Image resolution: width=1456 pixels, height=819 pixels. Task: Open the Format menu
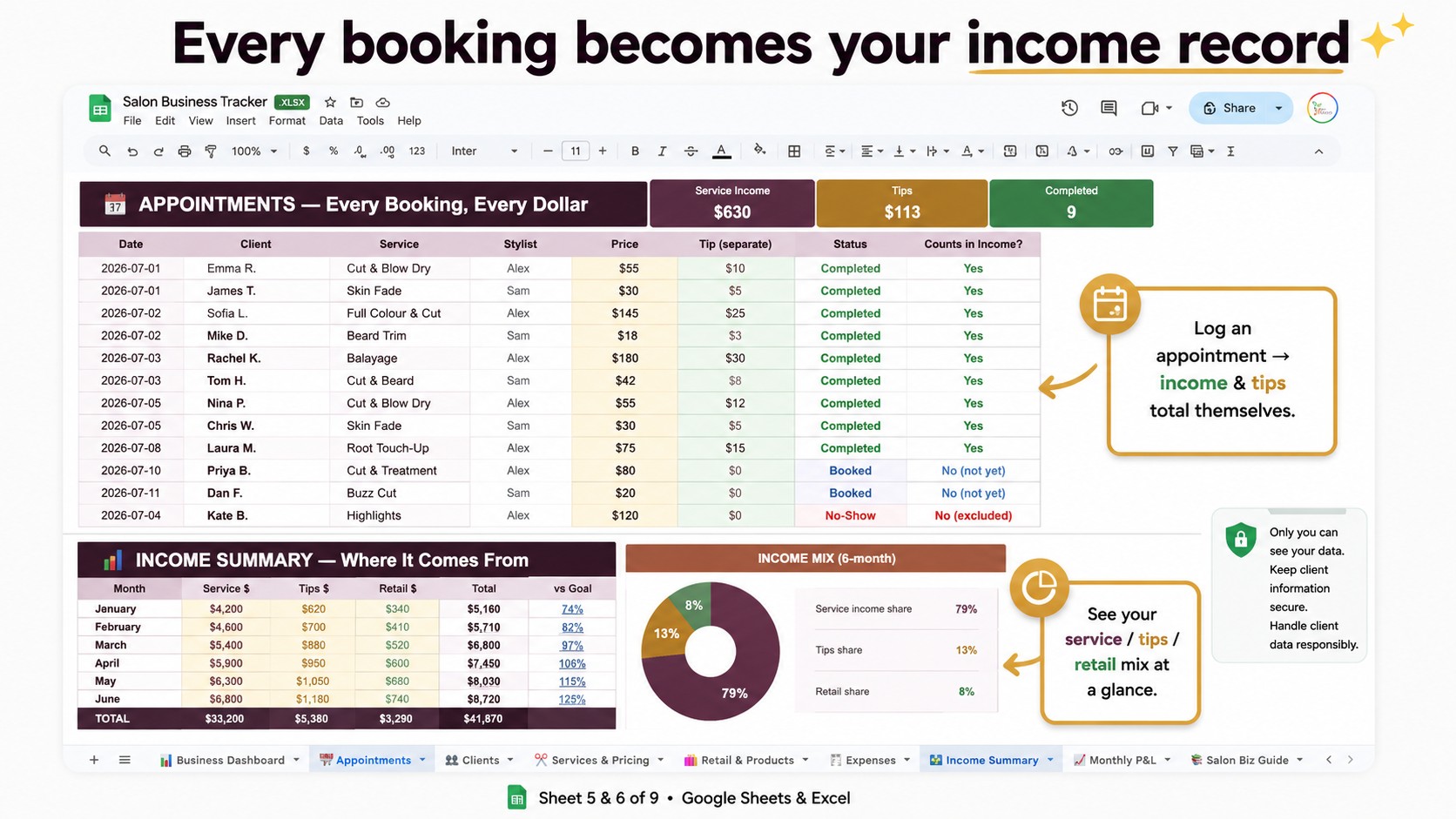[287, 121]
